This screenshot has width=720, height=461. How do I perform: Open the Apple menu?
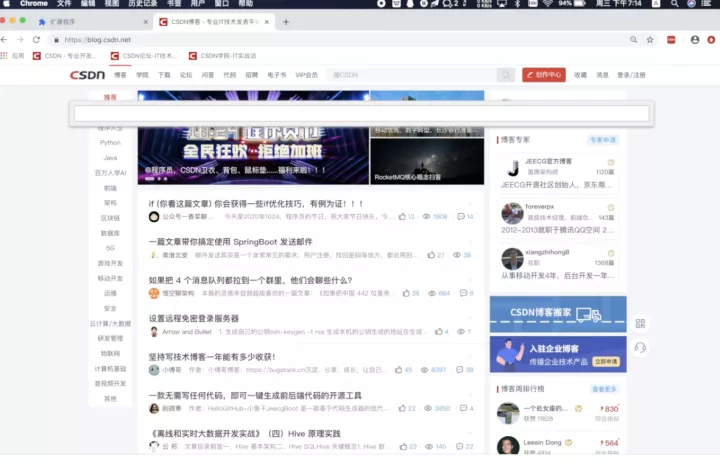(6, 3)
